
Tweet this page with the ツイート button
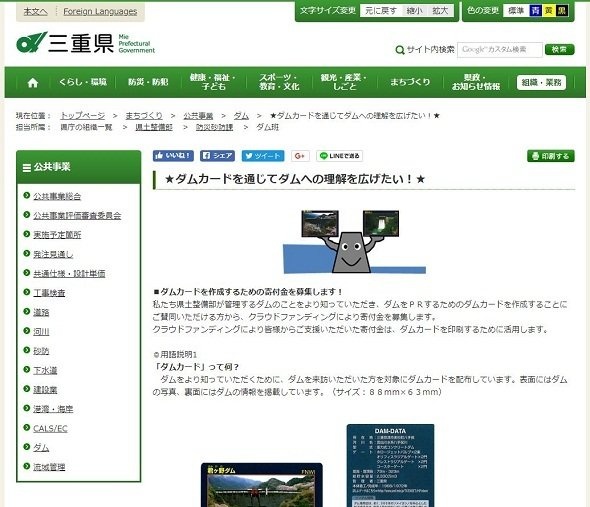click(263, 156)
